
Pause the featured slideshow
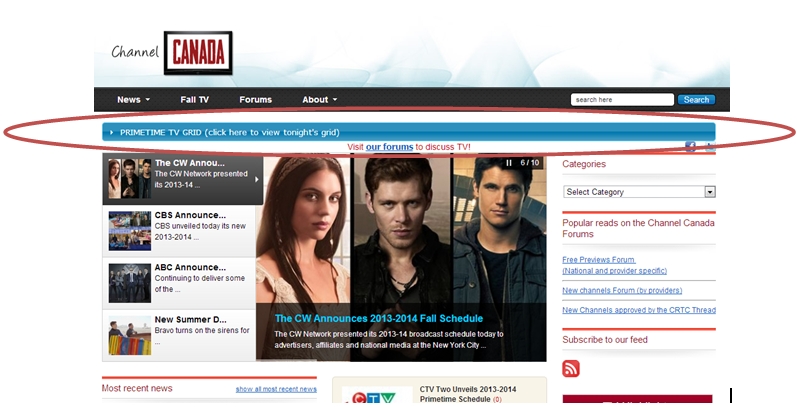(x=509, y=163)
